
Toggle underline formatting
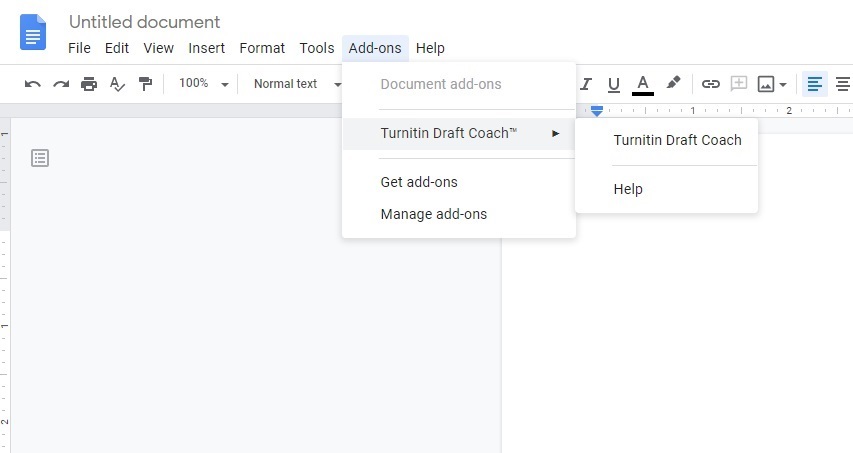click(614, 84)
